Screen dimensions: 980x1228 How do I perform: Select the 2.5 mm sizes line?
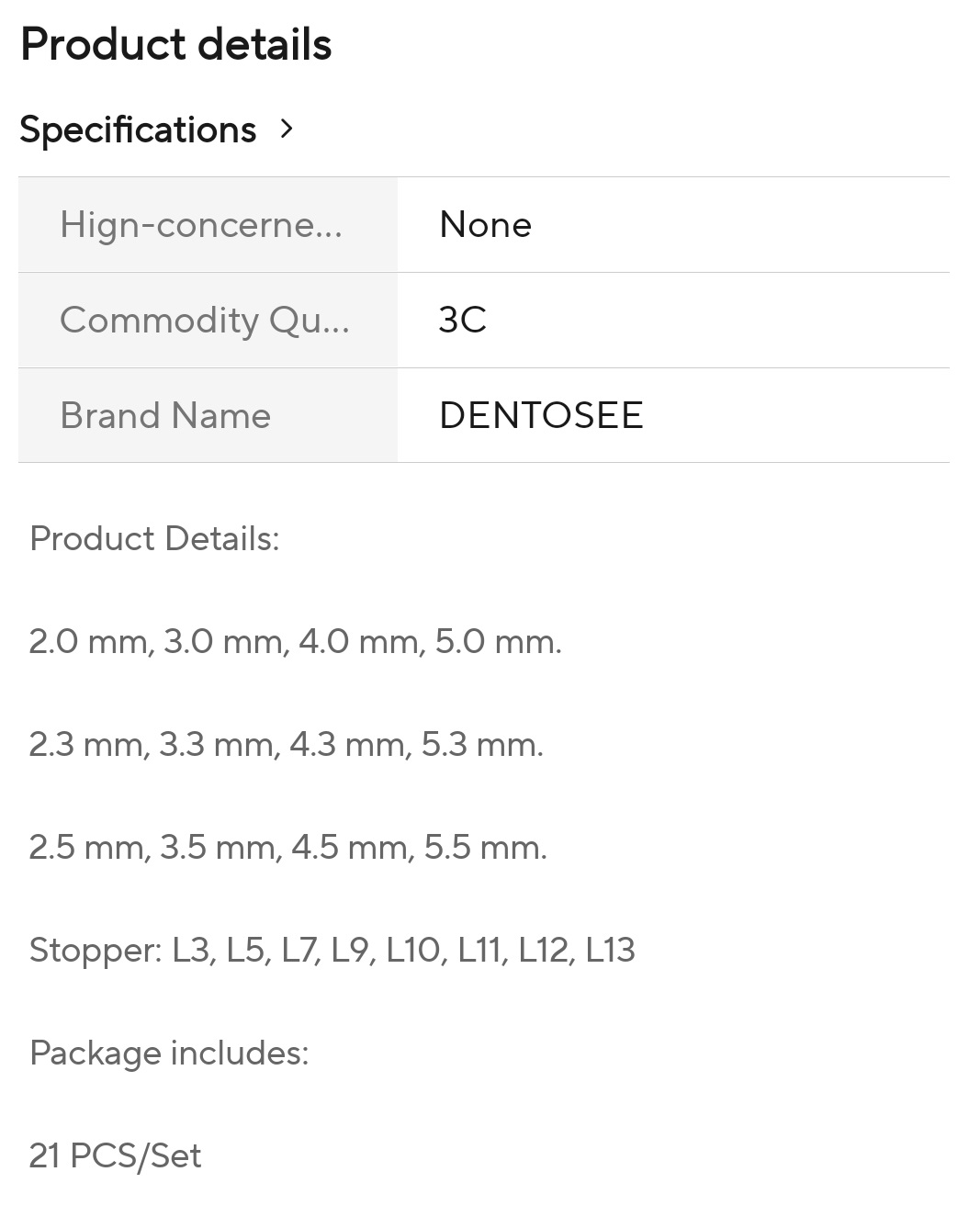pyautogui.click(x=287, y=847)
